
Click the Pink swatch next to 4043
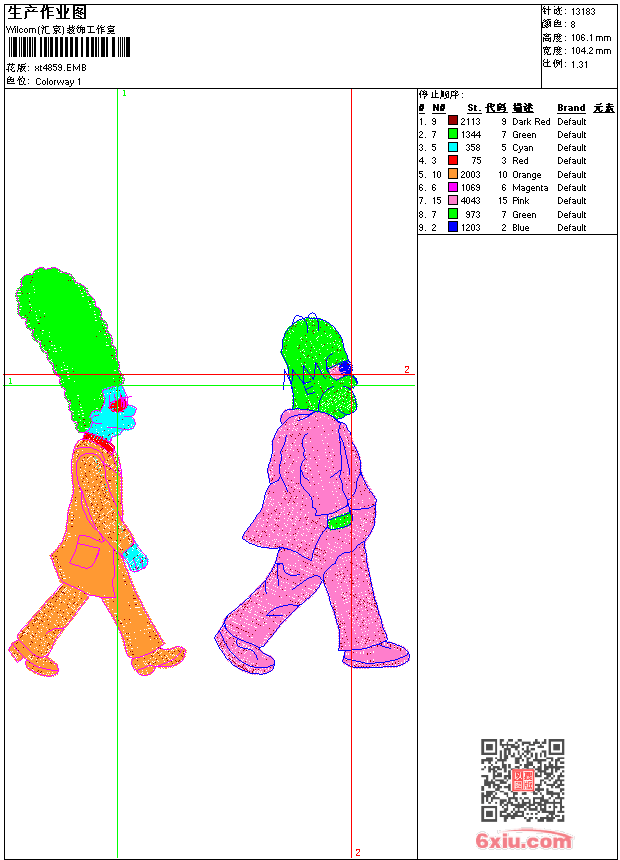(453, 200)
